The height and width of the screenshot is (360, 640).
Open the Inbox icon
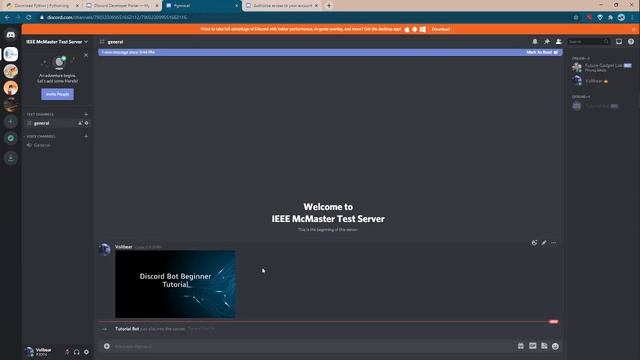[619, 42]
